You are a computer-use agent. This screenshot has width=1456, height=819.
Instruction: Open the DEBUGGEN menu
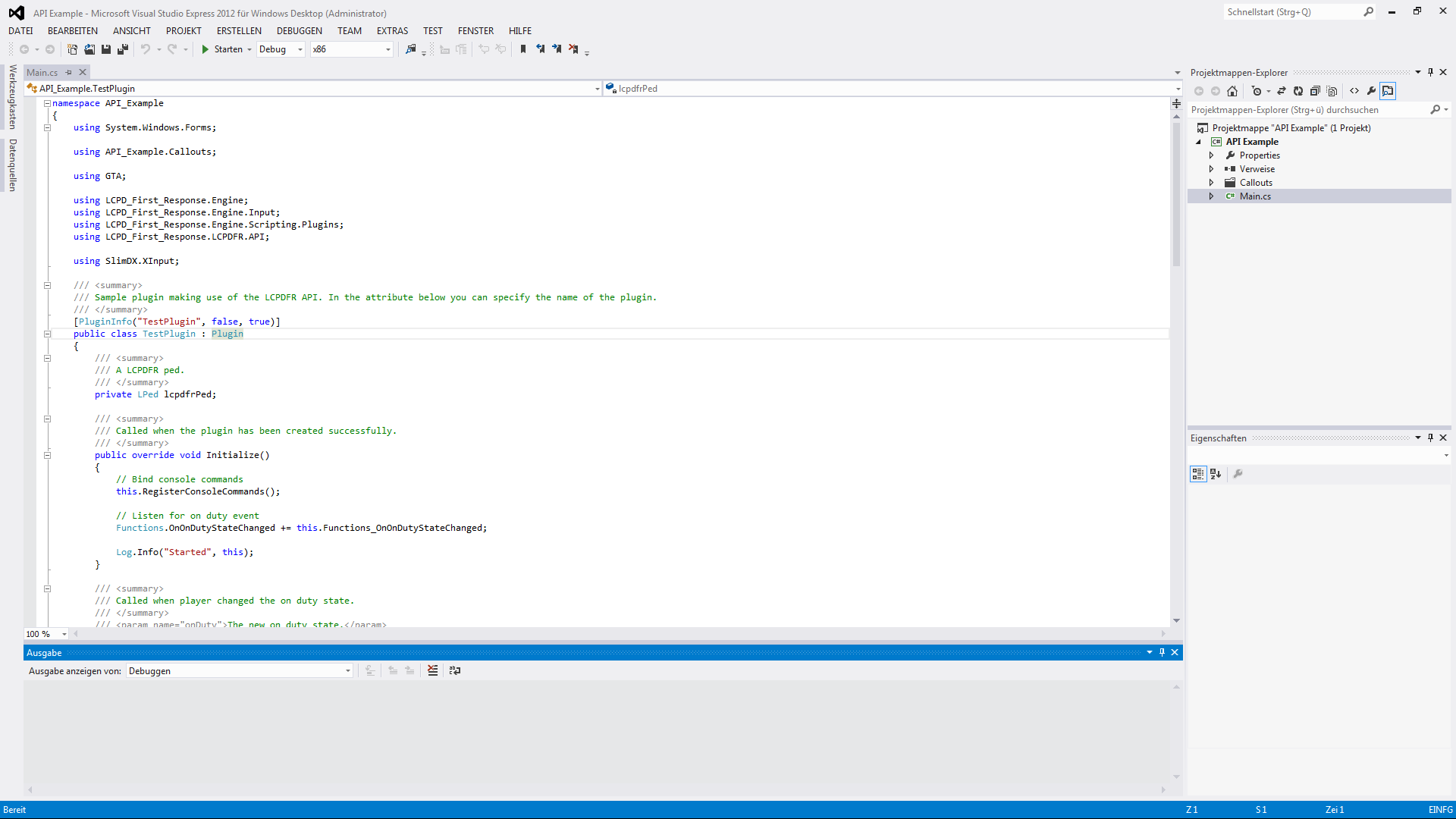(x=299, y=31)
